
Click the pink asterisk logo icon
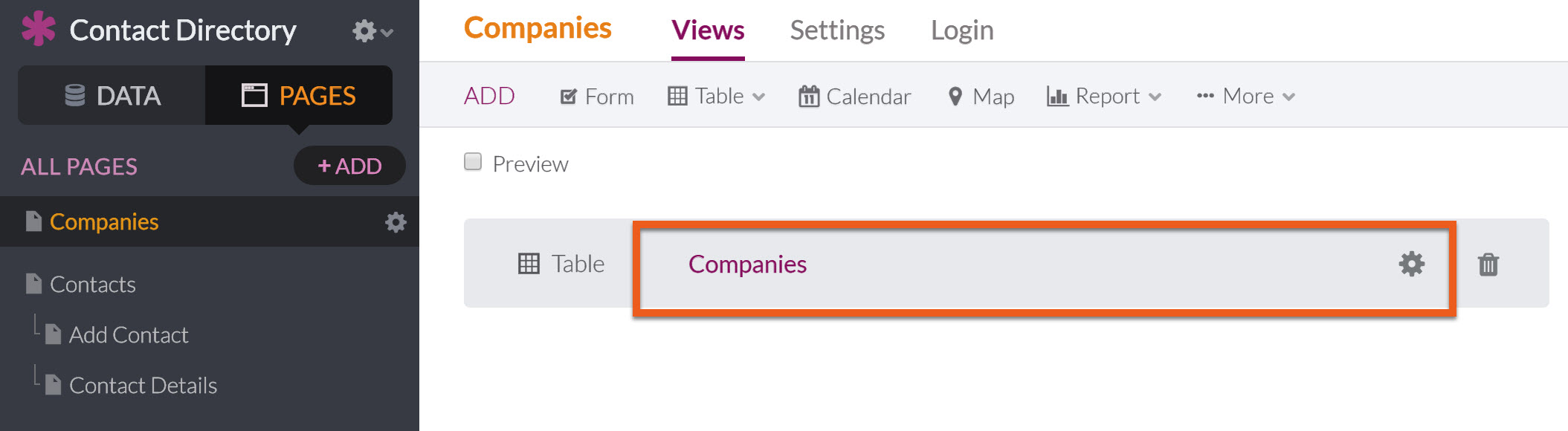coord(39,29)
